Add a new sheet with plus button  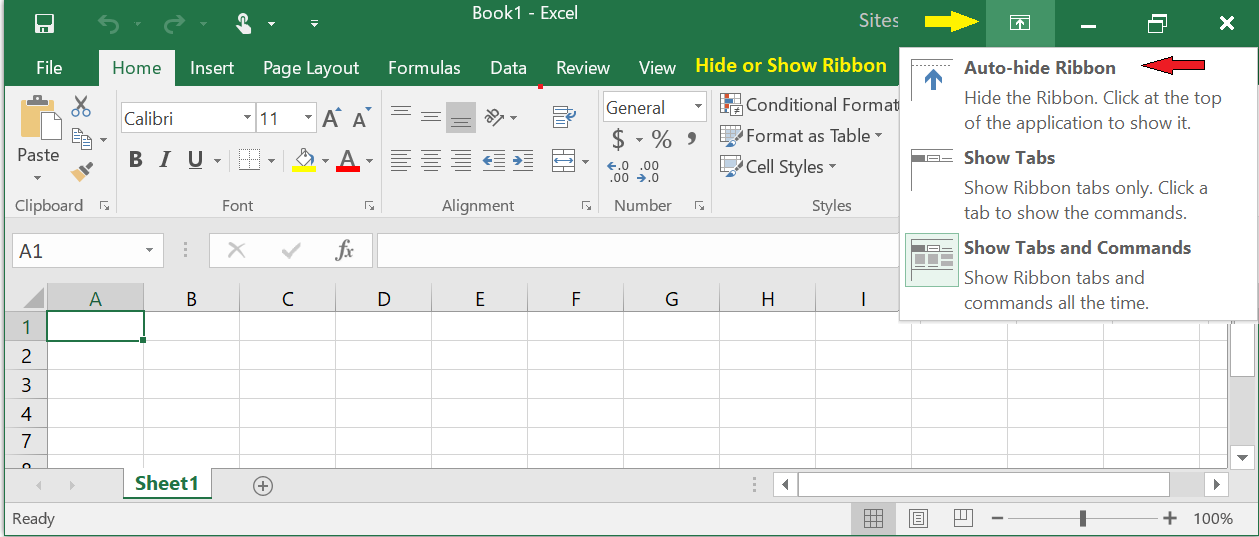[x=263, y=486]
